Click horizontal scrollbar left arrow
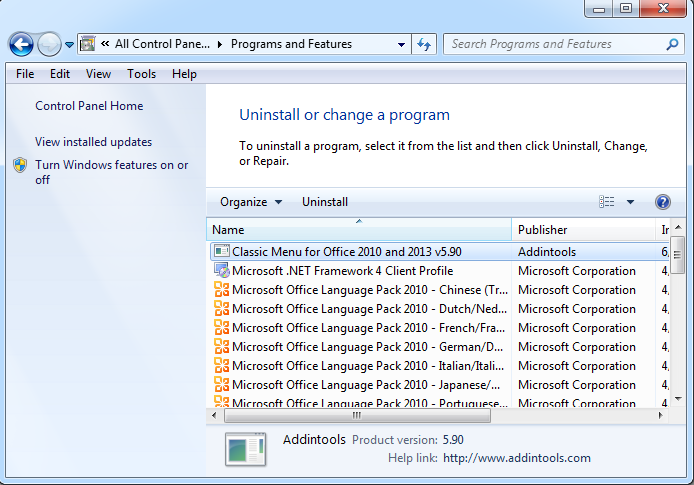This screenshot has height=485, width=694. point(215,416)
